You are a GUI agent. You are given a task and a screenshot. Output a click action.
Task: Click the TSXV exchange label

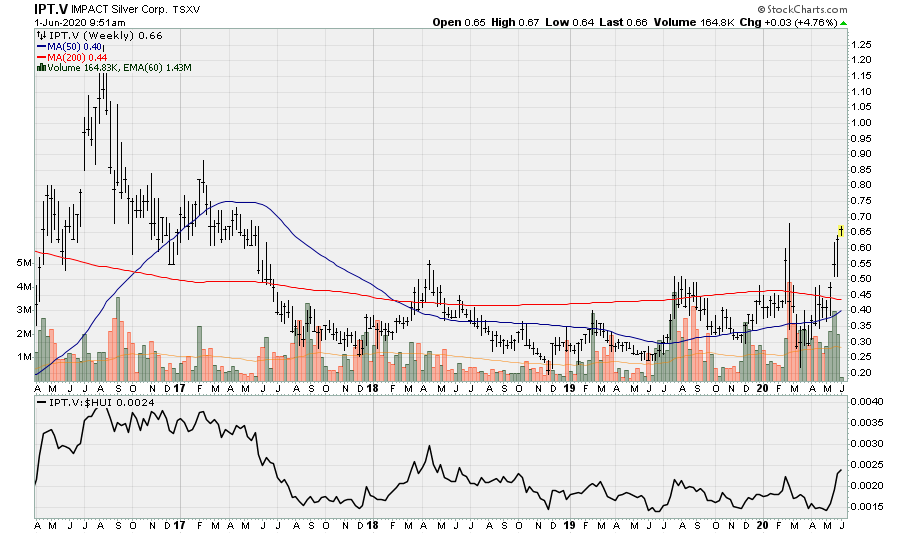[186, 10]
